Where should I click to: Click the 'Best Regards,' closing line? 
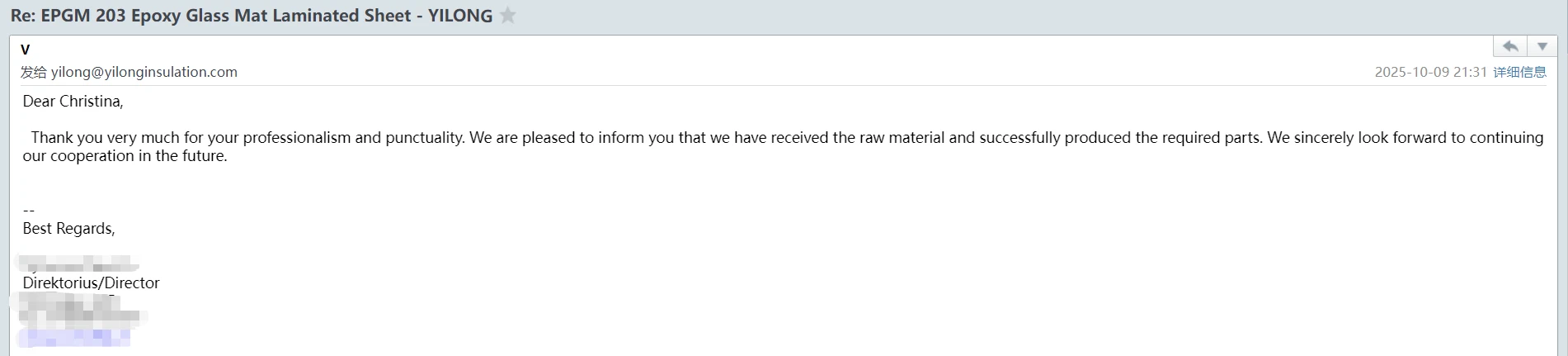point(68,228)
